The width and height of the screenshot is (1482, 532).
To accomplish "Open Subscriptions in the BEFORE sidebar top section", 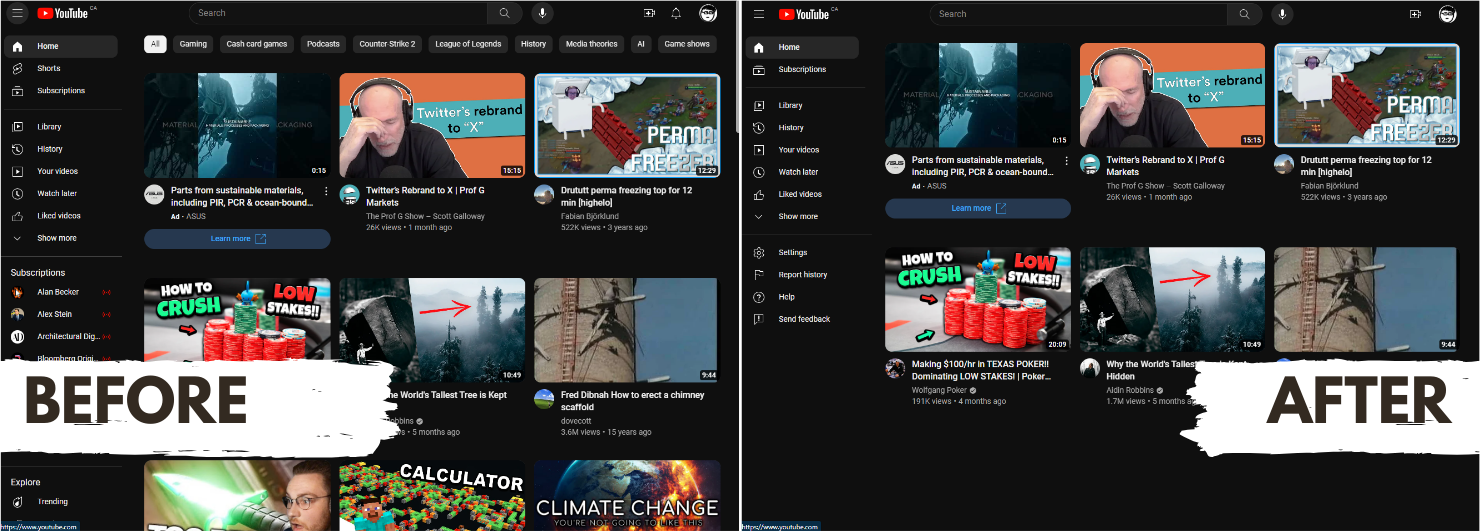I will 61,90.
